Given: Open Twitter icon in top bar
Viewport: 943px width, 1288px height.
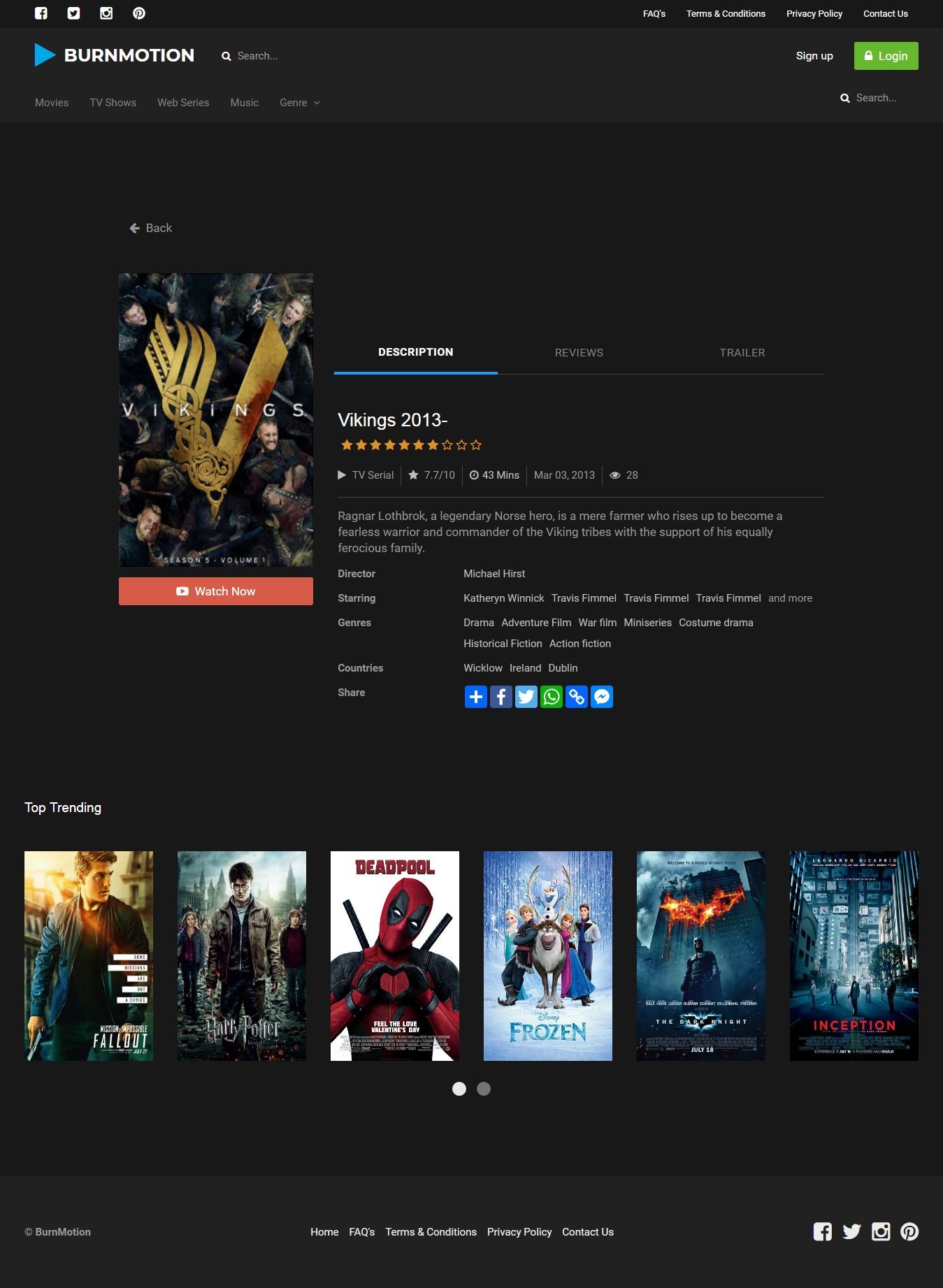Looking at the screenshot, I should point(73,13).
